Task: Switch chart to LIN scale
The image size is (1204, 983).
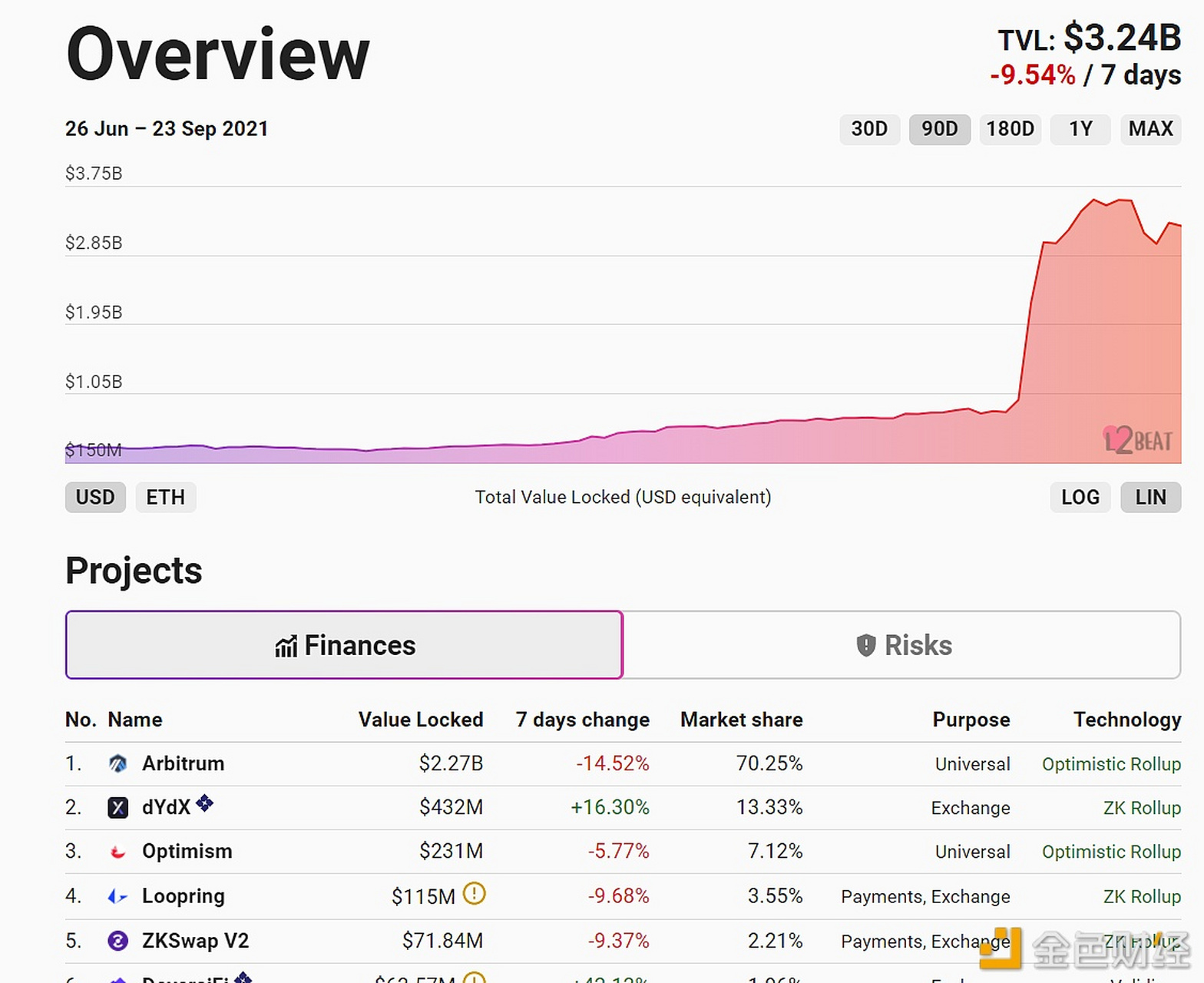Action: coord(1150,498)
